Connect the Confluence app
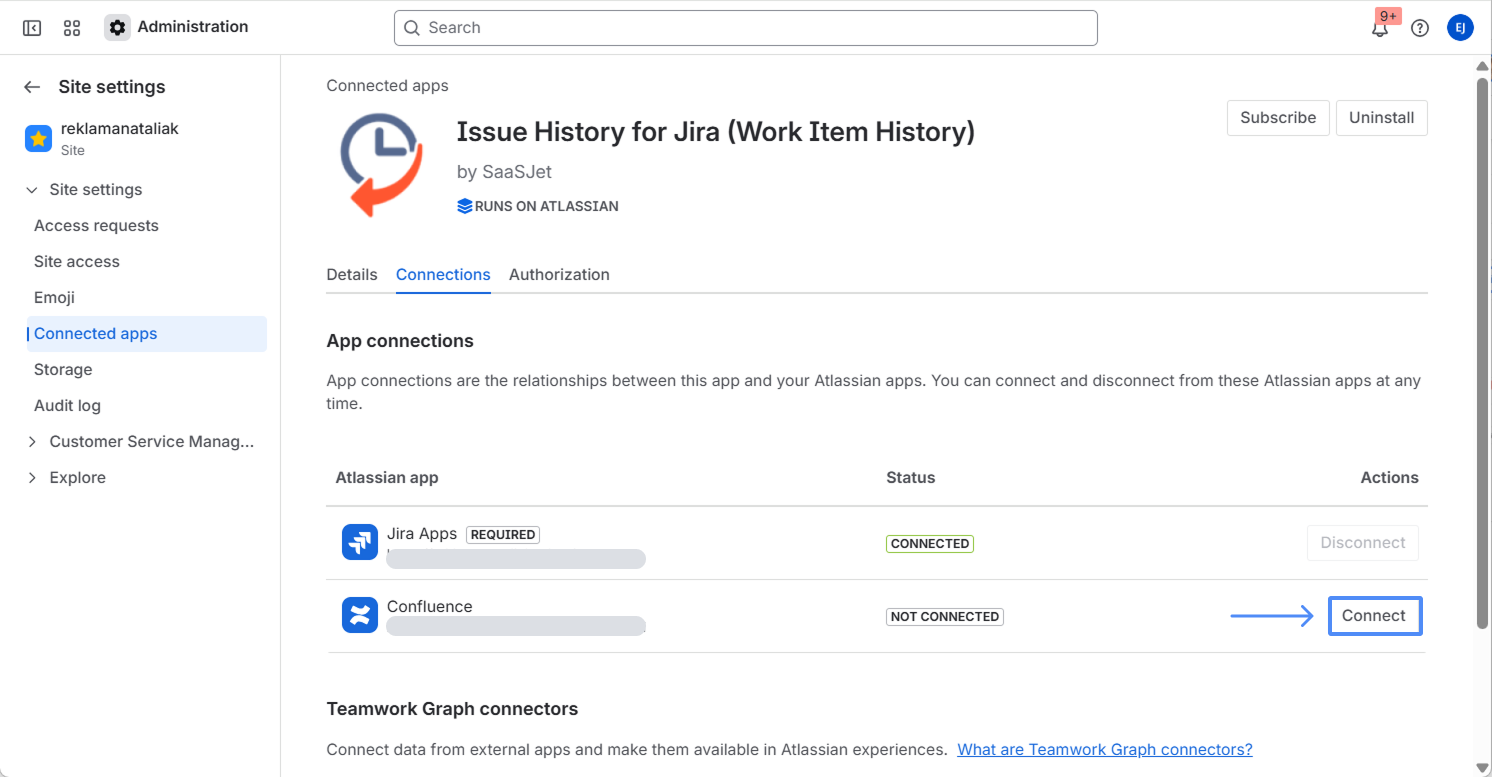The image size is (1492, 777). click(x=1374, y=616)
